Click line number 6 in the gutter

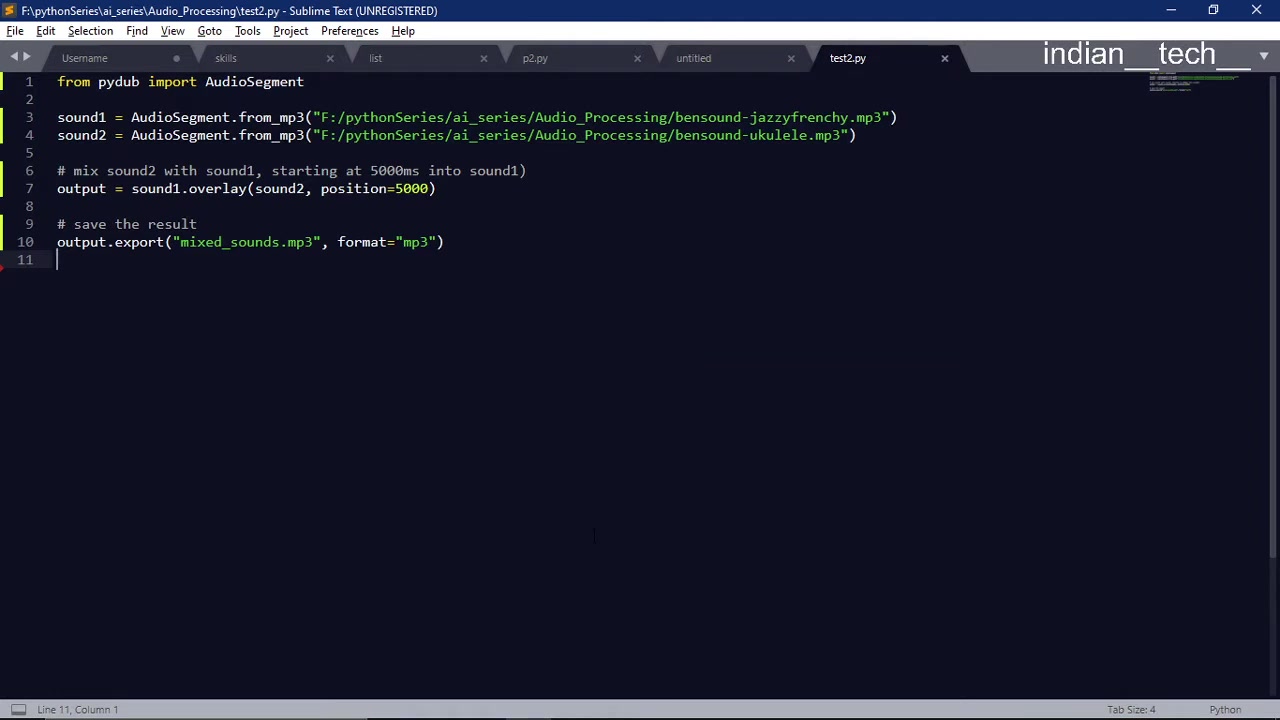point(29,171)
